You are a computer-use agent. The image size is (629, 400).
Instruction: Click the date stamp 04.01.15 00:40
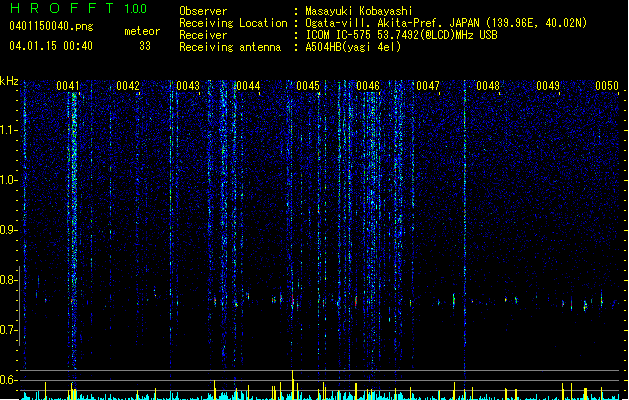(51, 46)
